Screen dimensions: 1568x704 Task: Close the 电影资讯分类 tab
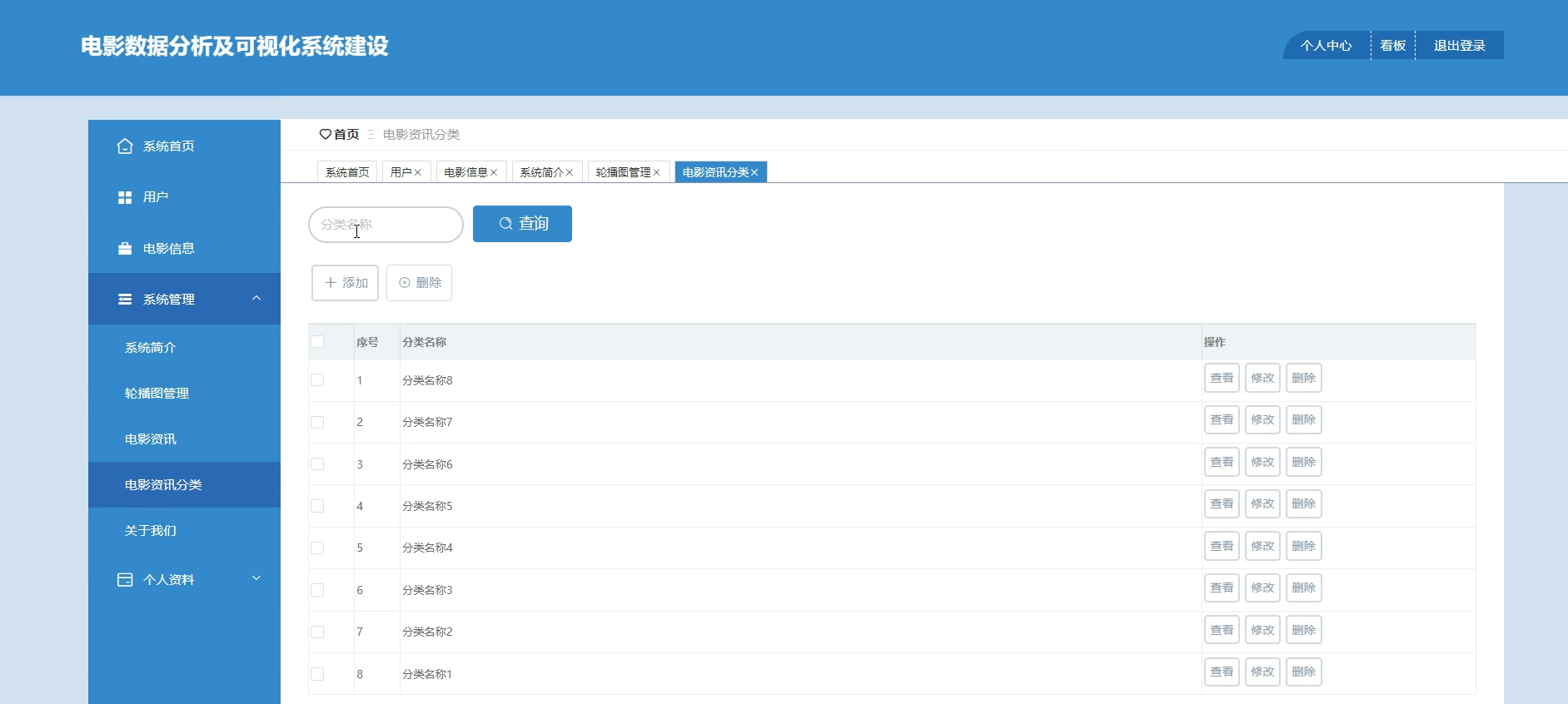pos(754,172)
